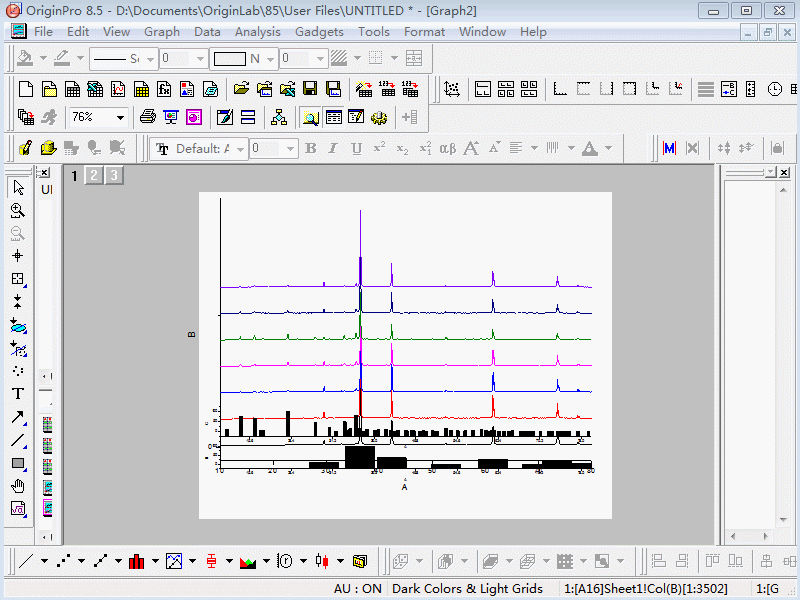Select the Text tool
Screen dimensions: 800x600
point(18,394)
